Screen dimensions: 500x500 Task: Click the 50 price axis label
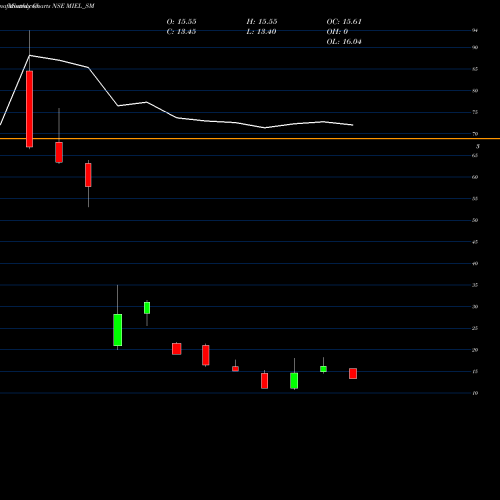coord(475,220)
